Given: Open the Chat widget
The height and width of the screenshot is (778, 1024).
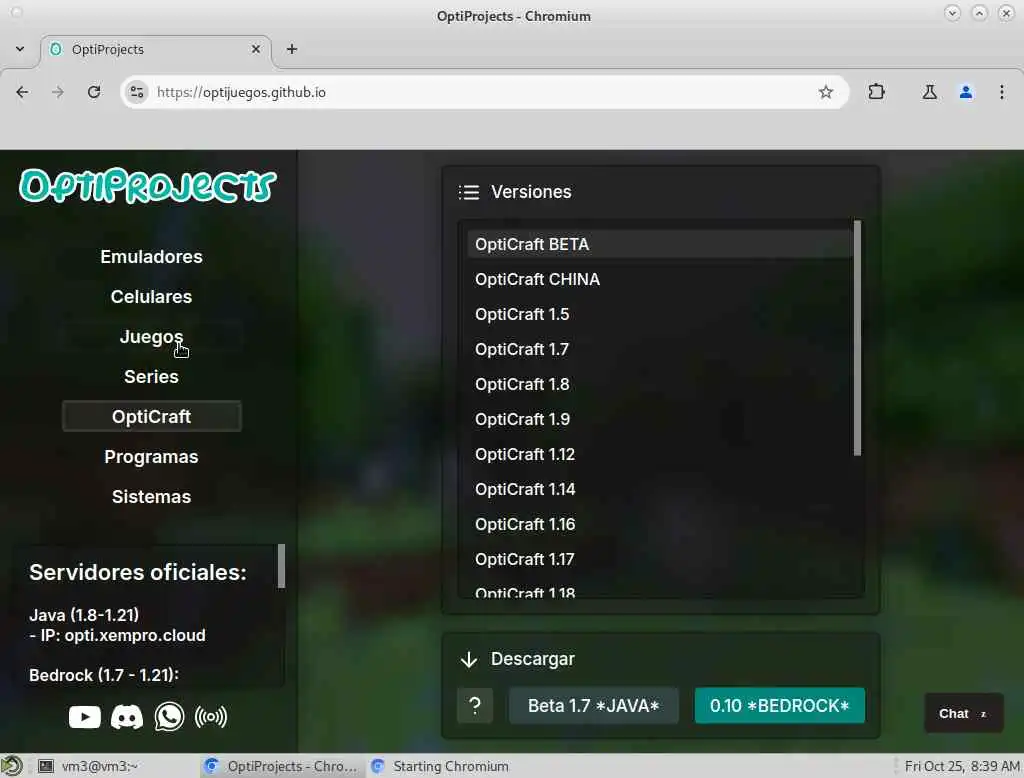Looking at the screenshot, I should [x=963, y=713].
